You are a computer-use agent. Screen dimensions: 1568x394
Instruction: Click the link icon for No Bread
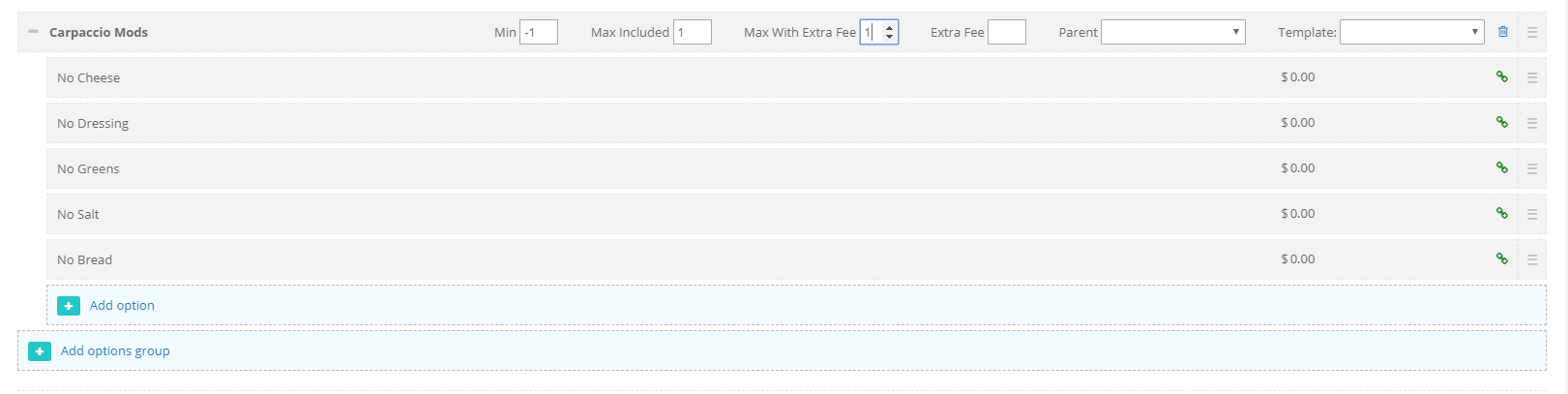(1502, 258)
